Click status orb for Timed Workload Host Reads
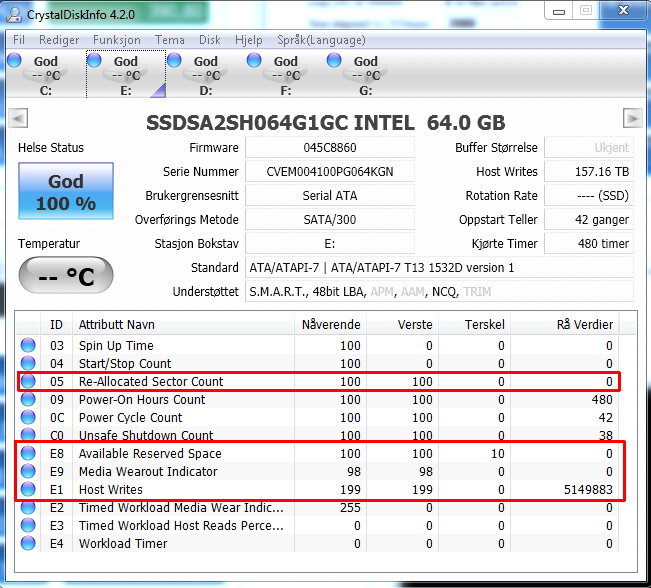The image size is (651, 588). (x=28, y=525)
